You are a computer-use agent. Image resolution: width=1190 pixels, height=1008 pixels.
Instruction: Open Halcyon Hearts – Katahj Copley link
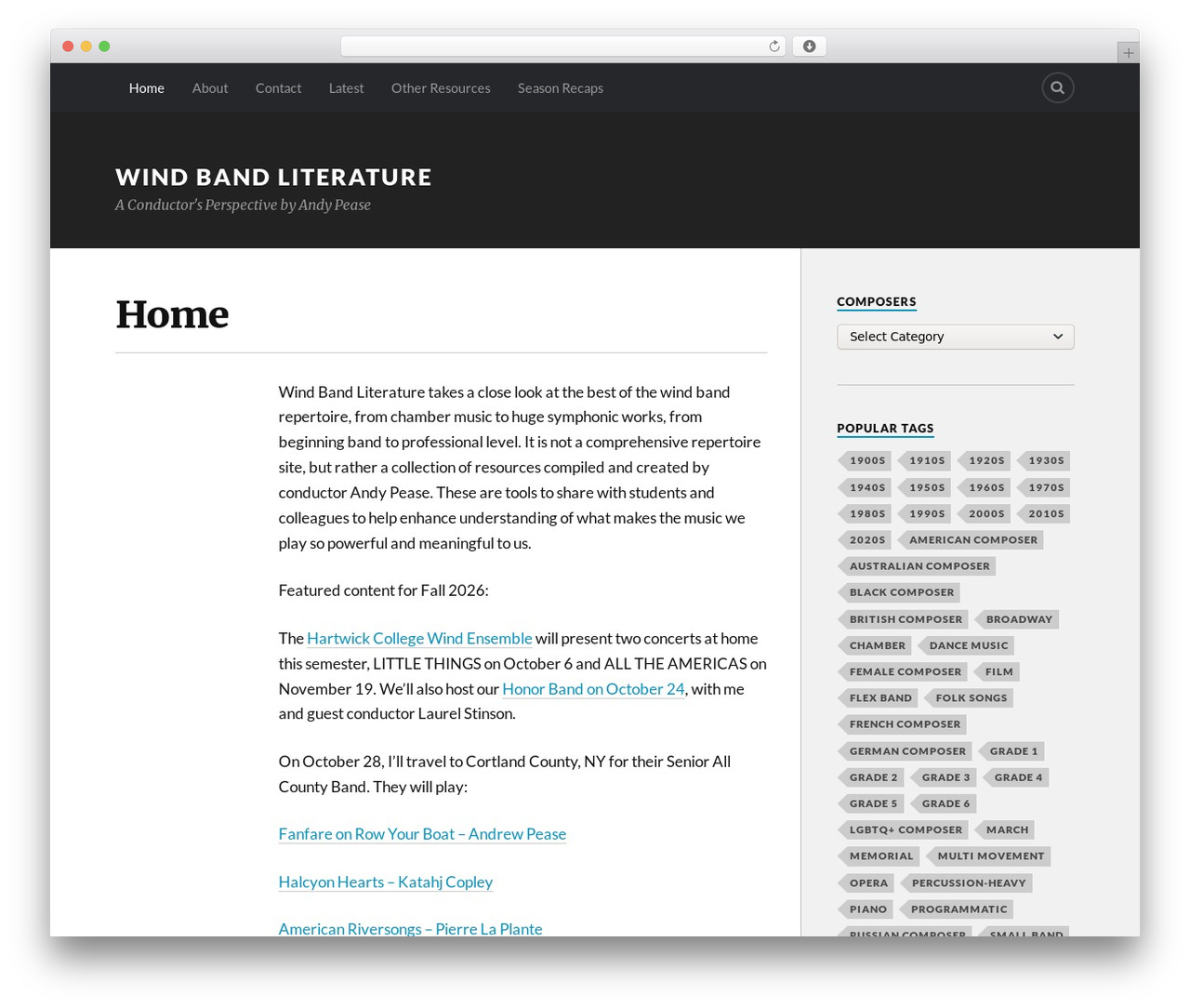tap(386, 882)
